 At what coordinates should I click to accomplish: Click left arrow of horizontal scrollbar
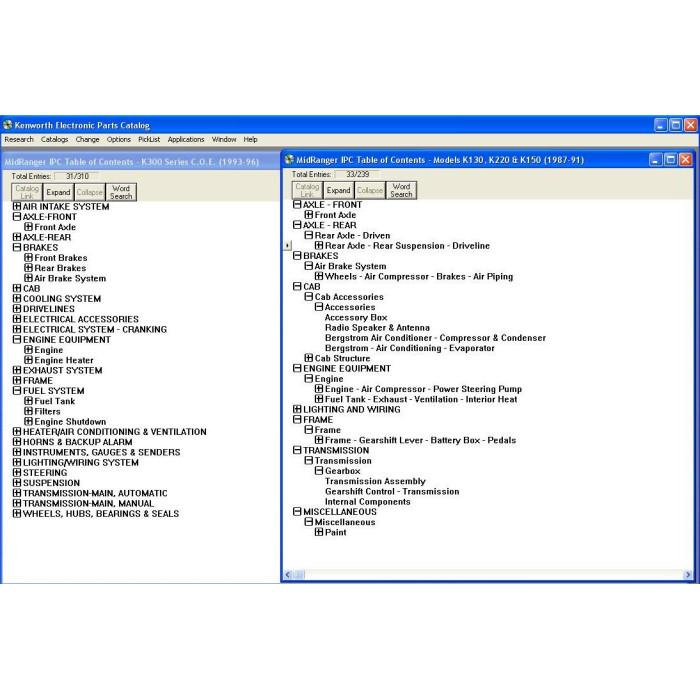[x=288, y=575]
